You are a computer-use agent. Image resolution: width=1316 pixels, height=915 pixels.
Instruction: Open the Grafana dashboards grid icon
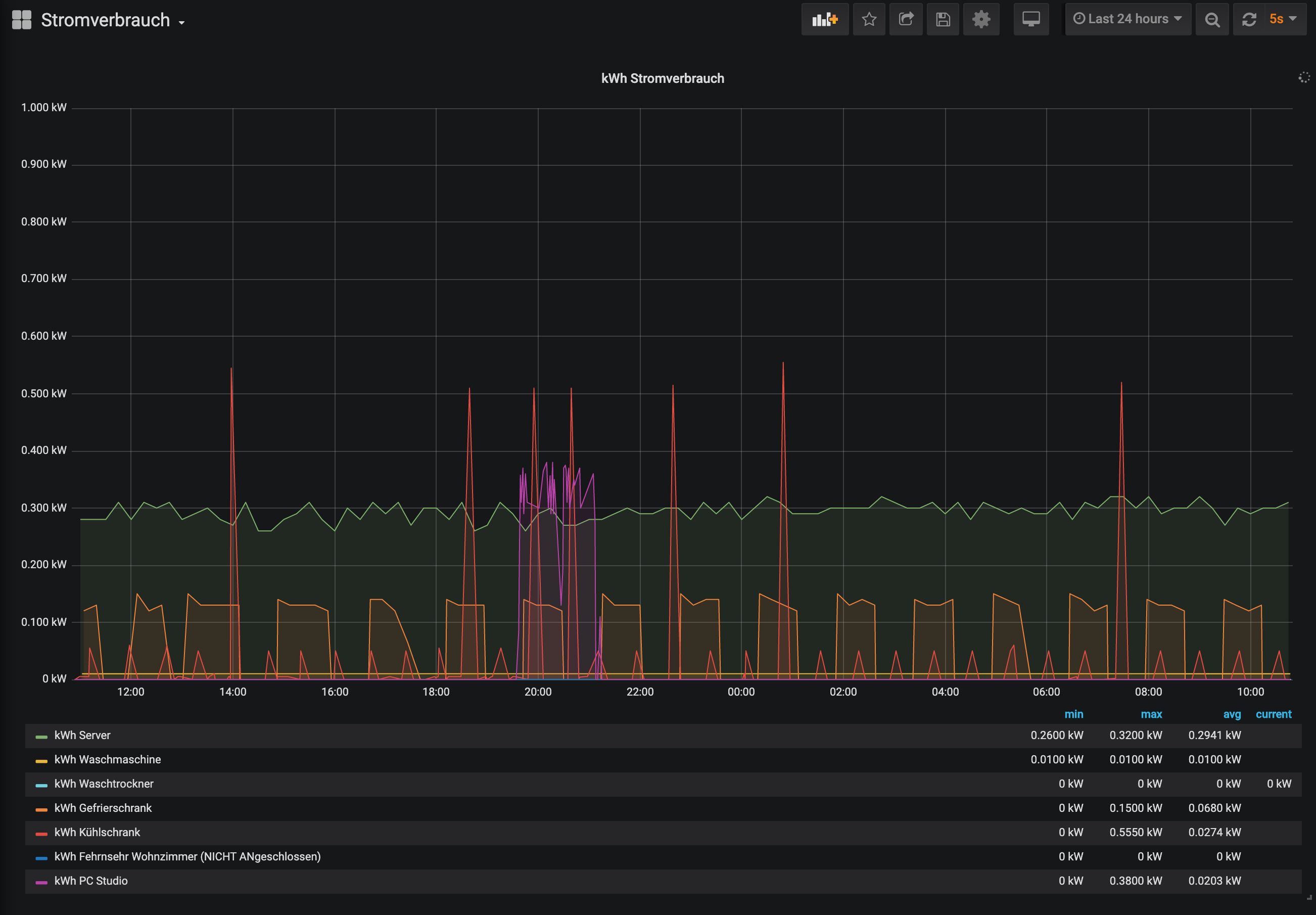[21, 20]
